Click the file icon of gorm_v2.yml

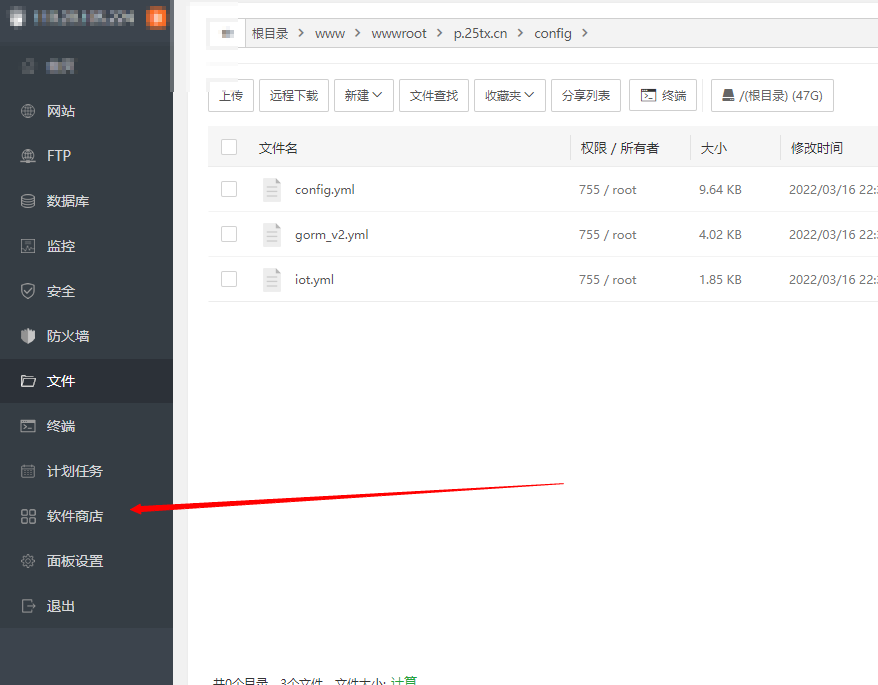coord(272,235)
